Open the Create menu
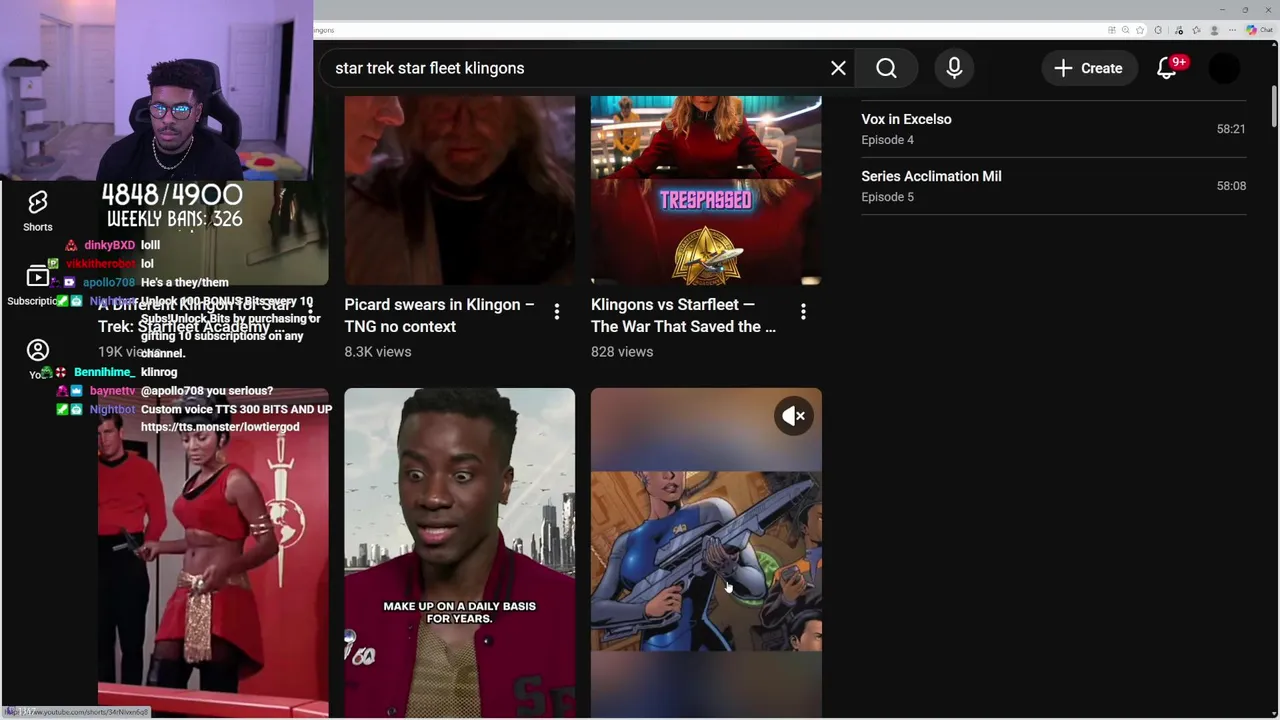The image size is (1280, 720). click(1088, 68)
